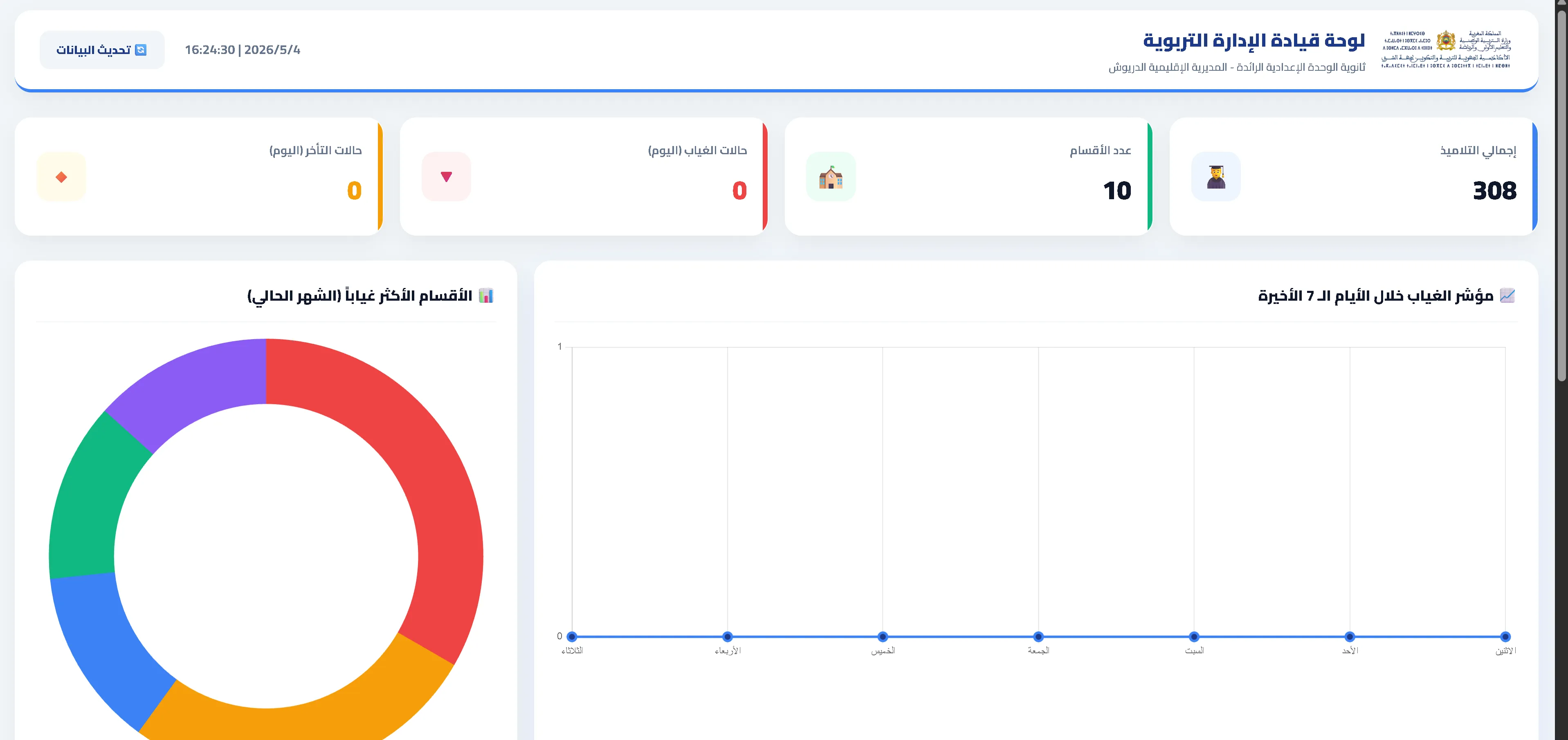Click the line chart data point for الاثنين
Image resolution: width=1568 pixels, height=740 pixels.
click(x=1505, y=637)
